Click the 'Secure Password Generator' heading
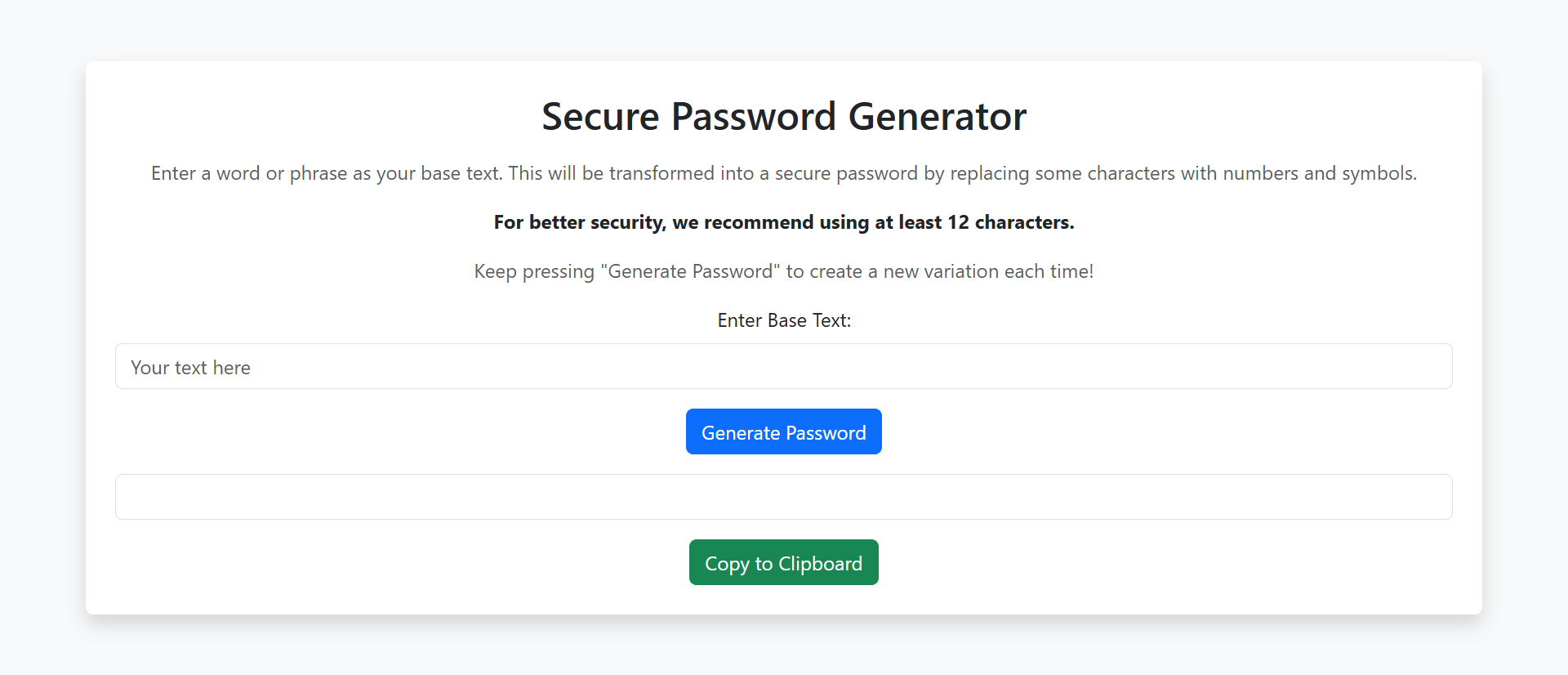The image size is (1568, 675). point(783,116)
